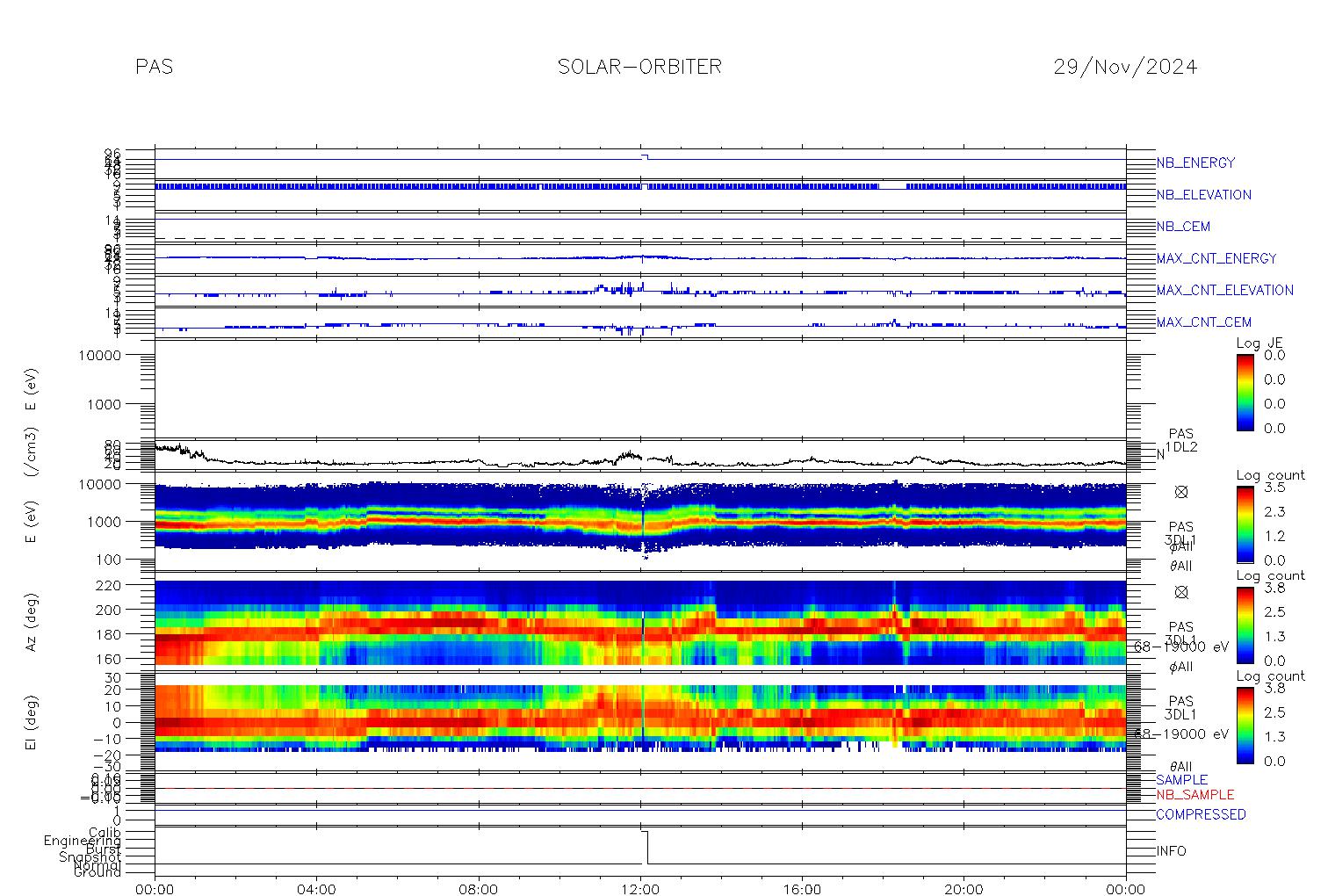Click the 00:00 tick at the axis end
Viewport: 1328px width, 896px height.
[1126, 889]
